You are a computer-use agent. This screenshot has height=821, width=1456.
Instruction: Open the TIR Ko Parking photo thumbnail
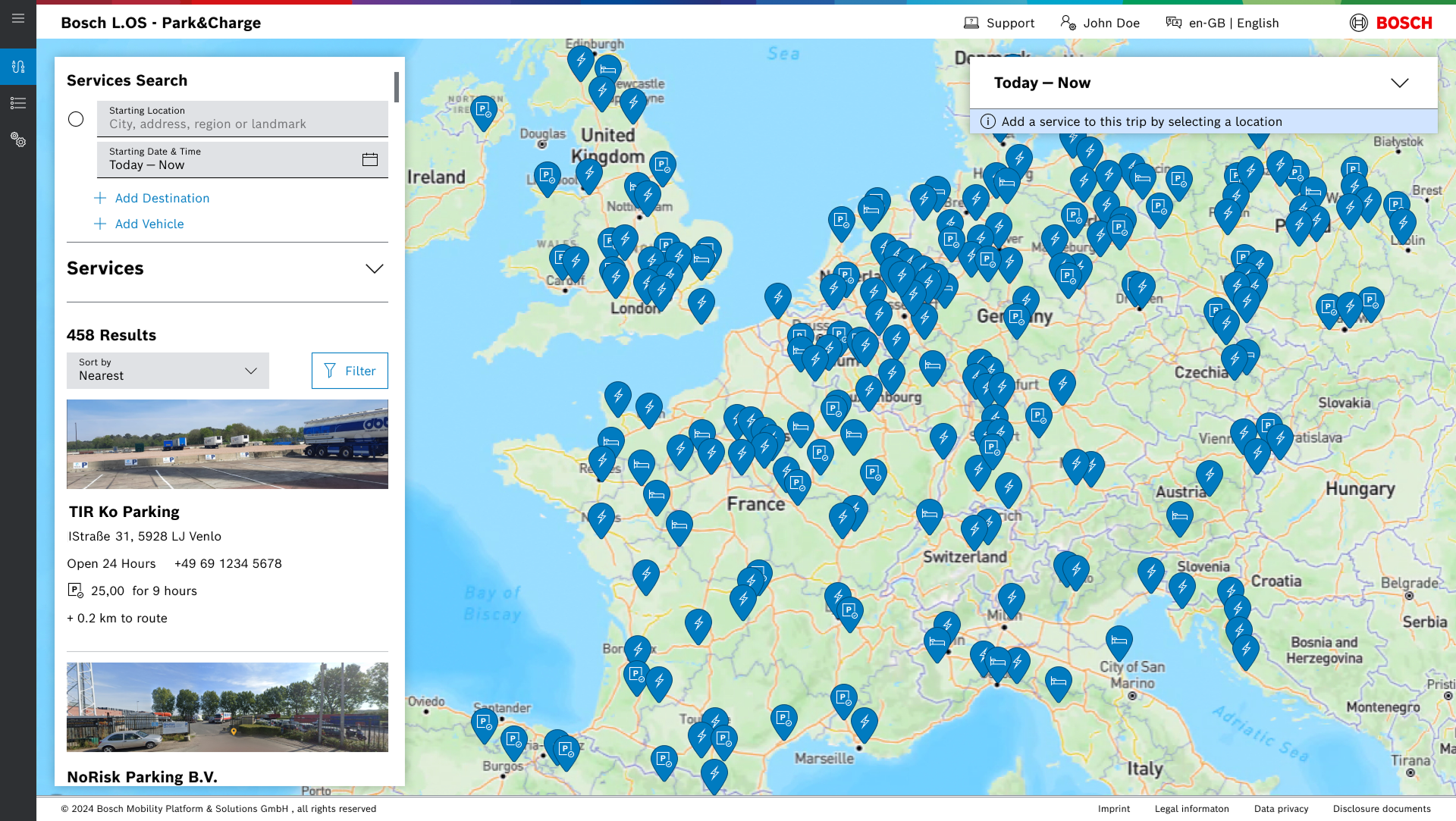point(227,444)
